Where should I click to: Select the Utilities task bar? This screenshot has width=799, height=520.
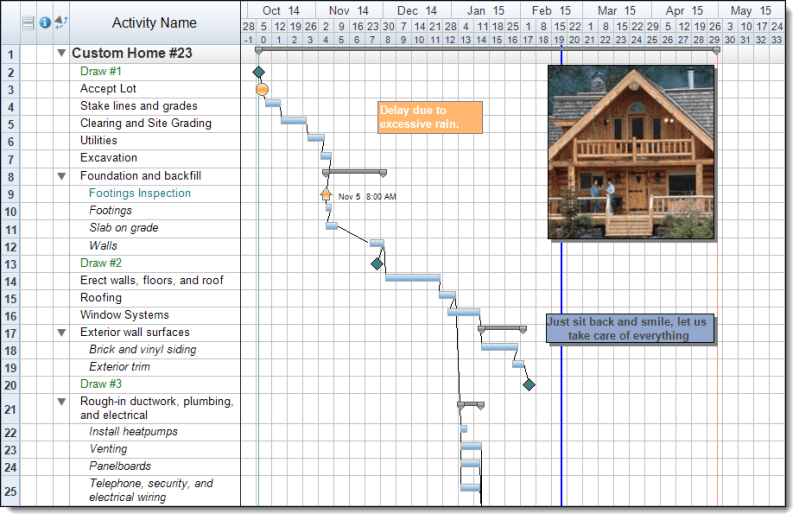coord(316,138)
